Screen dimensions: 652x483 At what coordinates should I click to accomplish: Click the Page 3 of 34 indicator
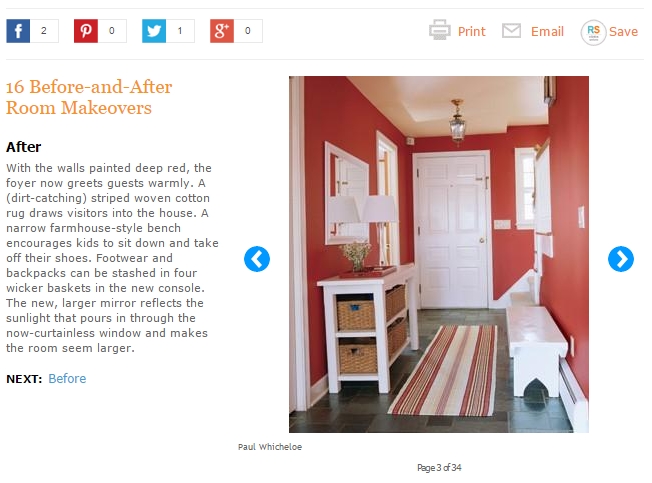click(x=439, y=468)
